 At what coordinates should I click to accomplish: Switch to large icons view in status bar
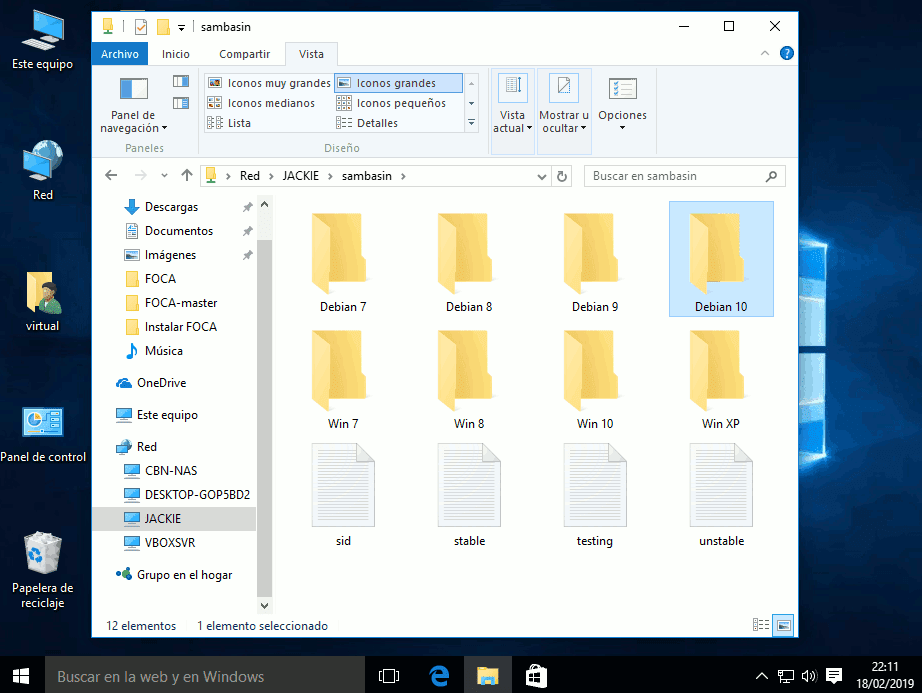point(783,625)
